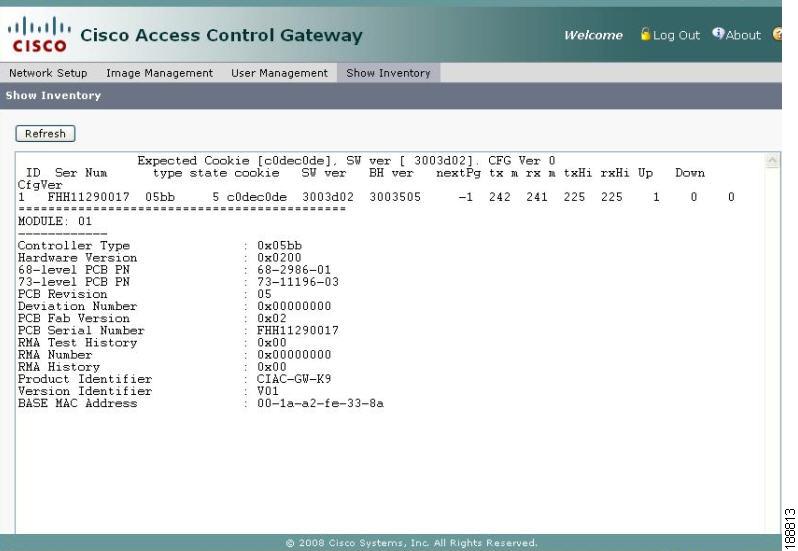This screenshot has width=798, height=551.
Task: Click Hardware Version value 0x0200
Action: [x=279, y=258]
